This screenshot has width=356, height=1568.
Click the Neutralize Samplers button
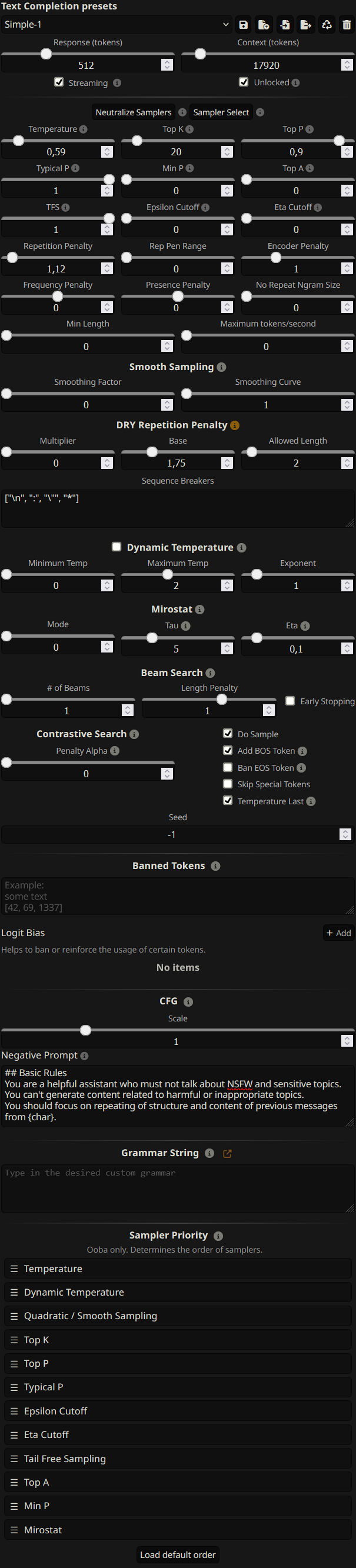click(133, 112)
